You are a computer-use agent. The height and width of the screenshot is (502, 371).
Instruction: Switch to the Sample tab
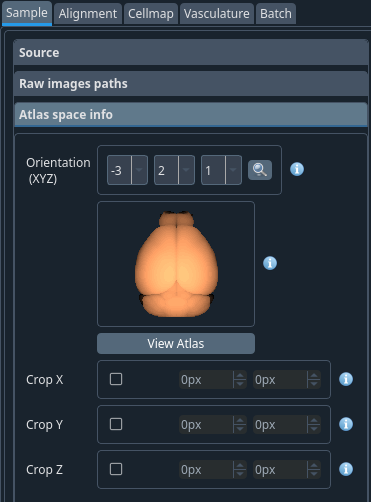(27, 13)
